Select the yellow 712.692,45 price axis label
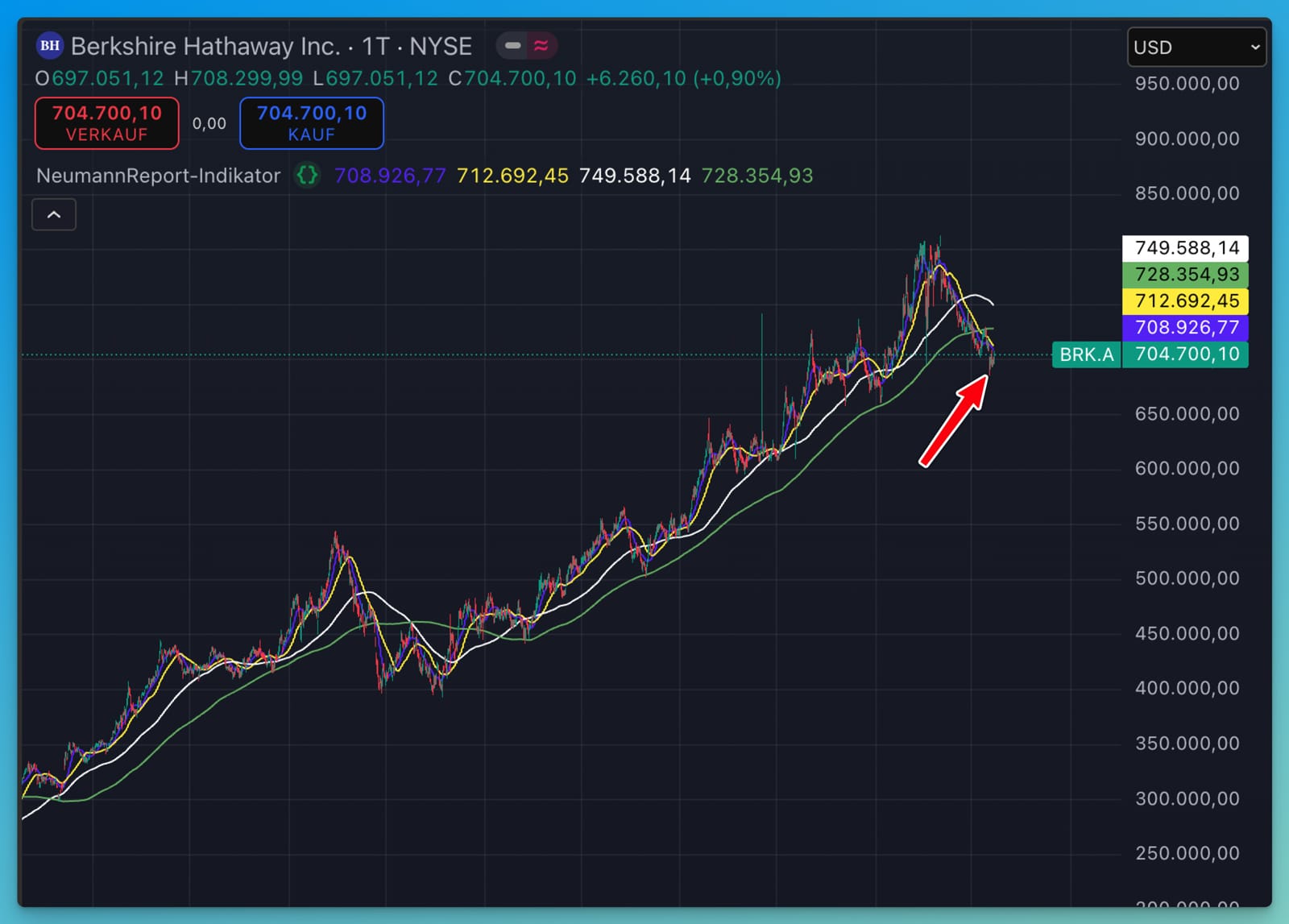1289x924 pixels. click(x=1185, y=301)
